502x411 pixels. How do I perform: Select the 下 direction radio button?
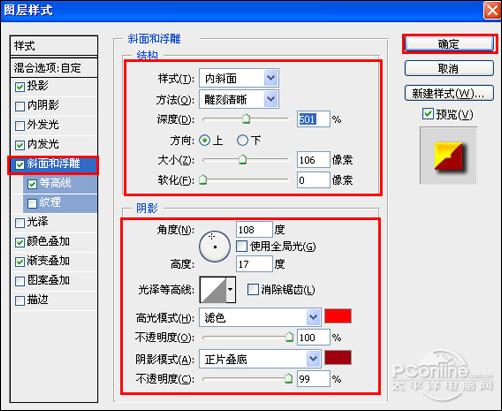coord(242,140)
